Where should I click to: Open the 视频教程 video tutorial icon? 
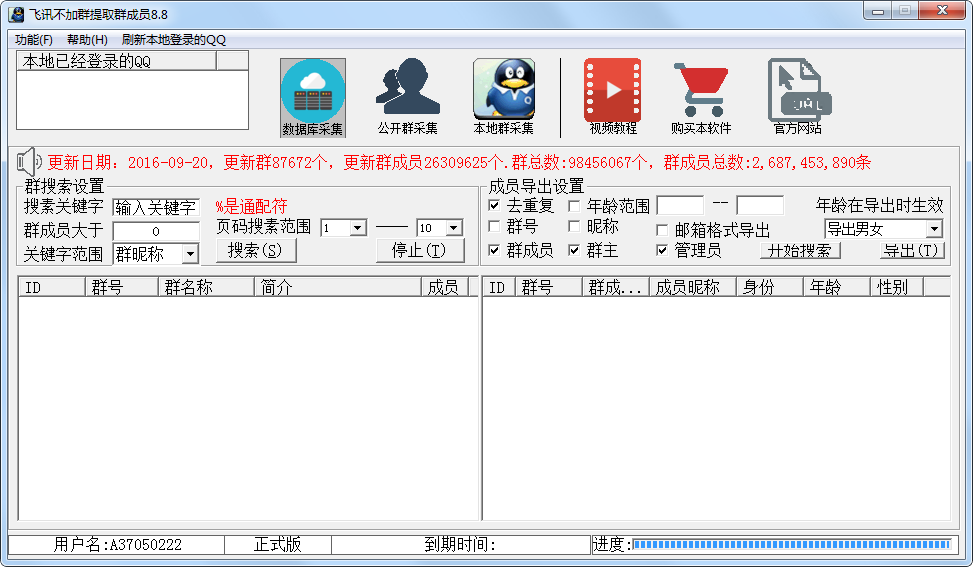(612, 88)
